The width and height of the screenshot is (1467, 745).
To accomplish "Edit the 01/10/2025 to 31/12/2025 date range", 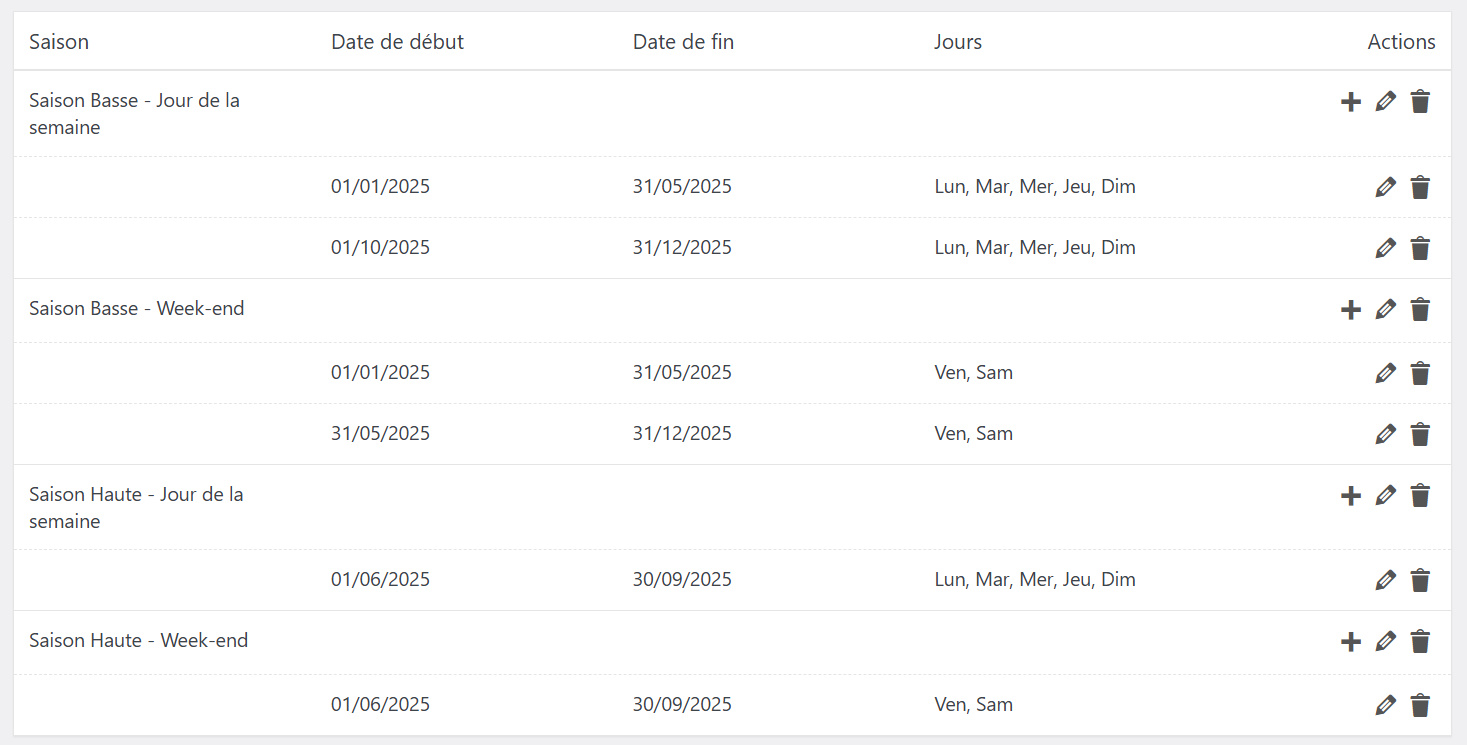I will pyautogui.click(x=1385, y=248).
